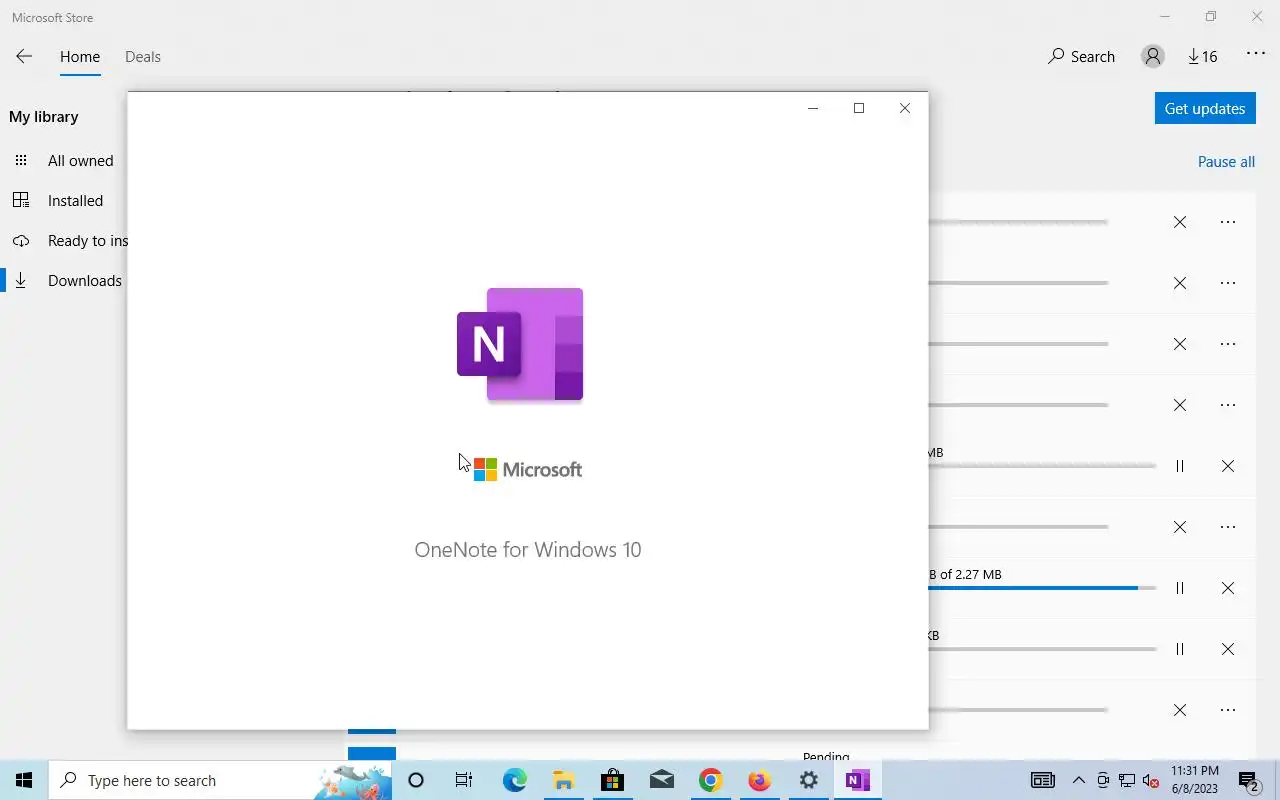This screenshot has width=1280, height=800.
Task: Click the Get updates button
Action: 1205,108
